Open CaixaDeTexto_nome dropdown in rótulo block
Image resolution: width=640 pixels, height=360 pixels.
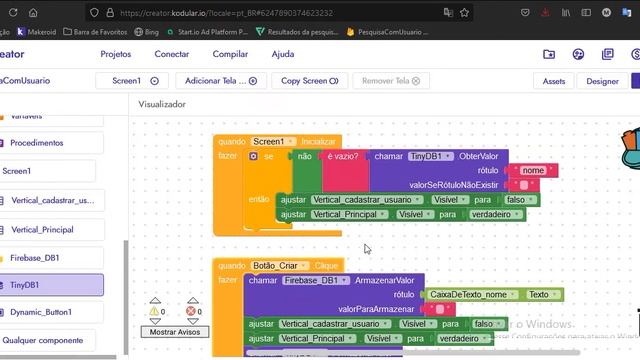[x=473, y=295]
